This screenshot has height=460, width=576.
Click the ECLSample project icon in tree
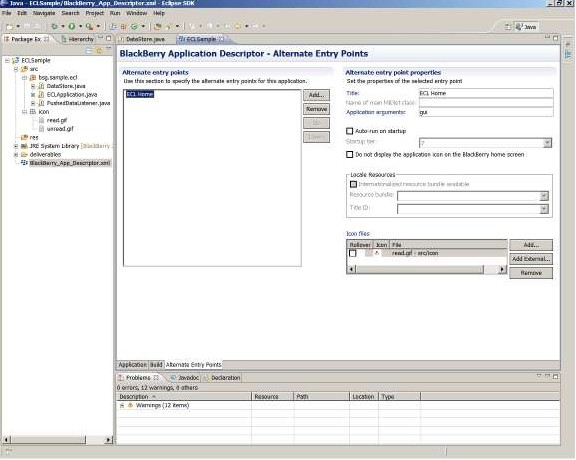pos(16,60)
